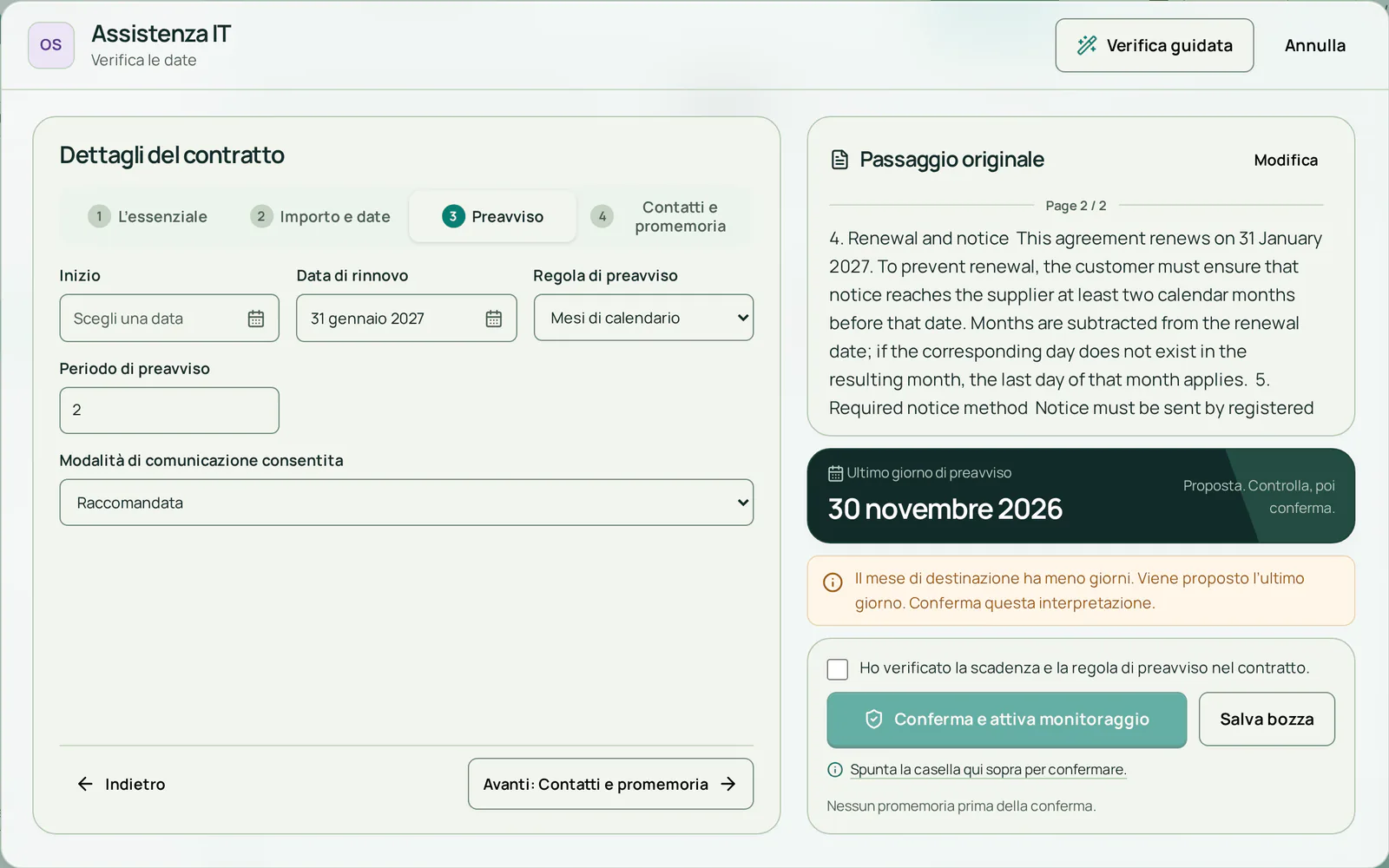1389x868 pixels.
Task: Click the Proposta. Controlla, poi conferma note
Action: point(1259,497)
